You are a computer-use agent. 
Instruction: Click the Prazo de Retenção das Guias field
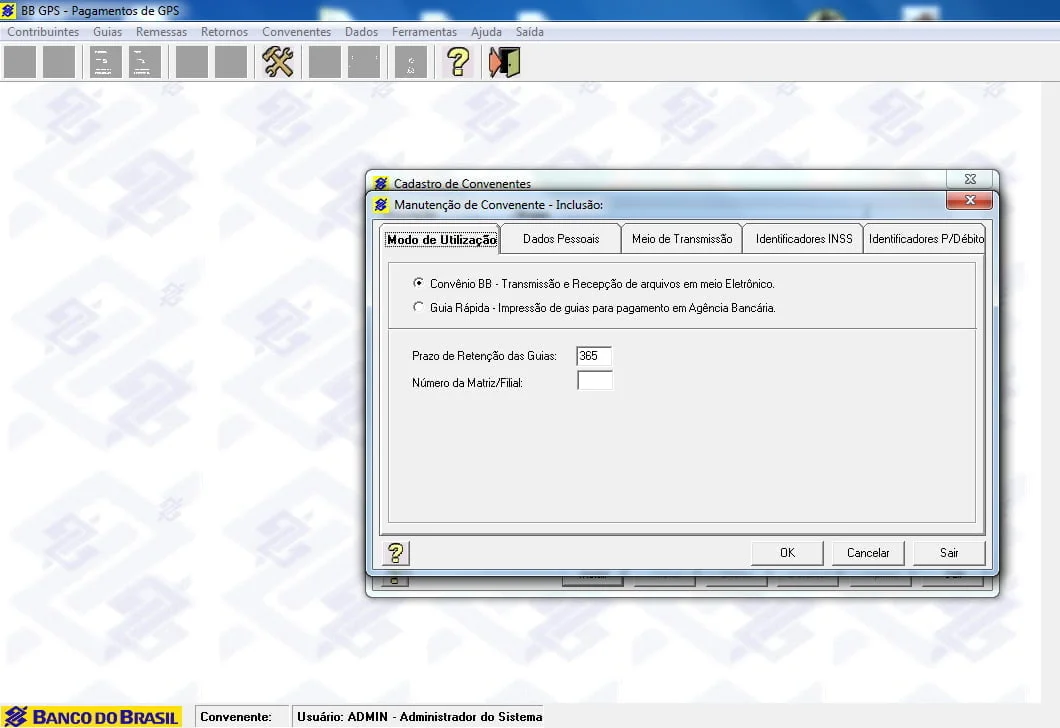594,356
